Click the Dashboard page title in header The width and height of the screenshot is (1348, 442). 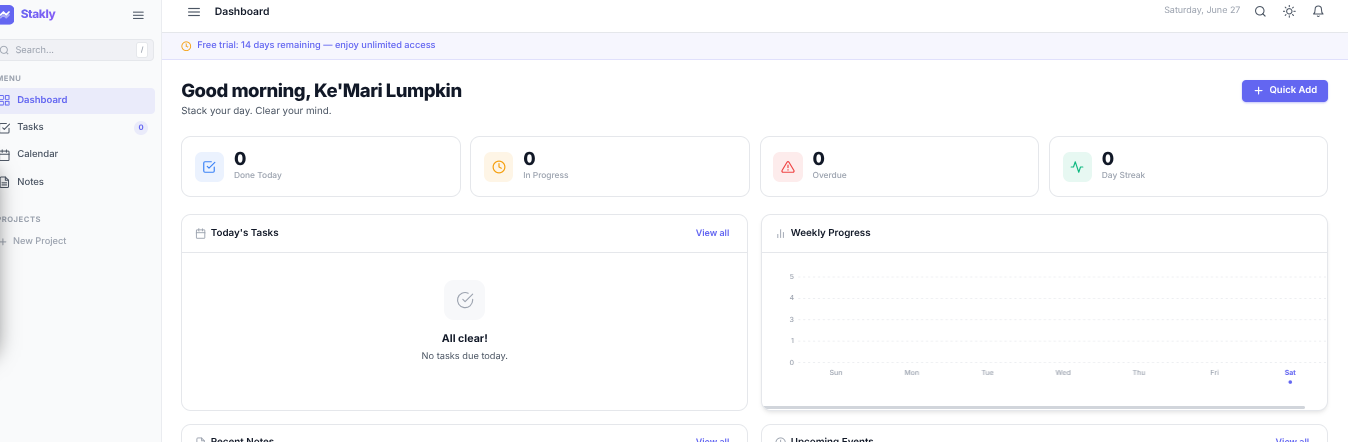[242, 12]
